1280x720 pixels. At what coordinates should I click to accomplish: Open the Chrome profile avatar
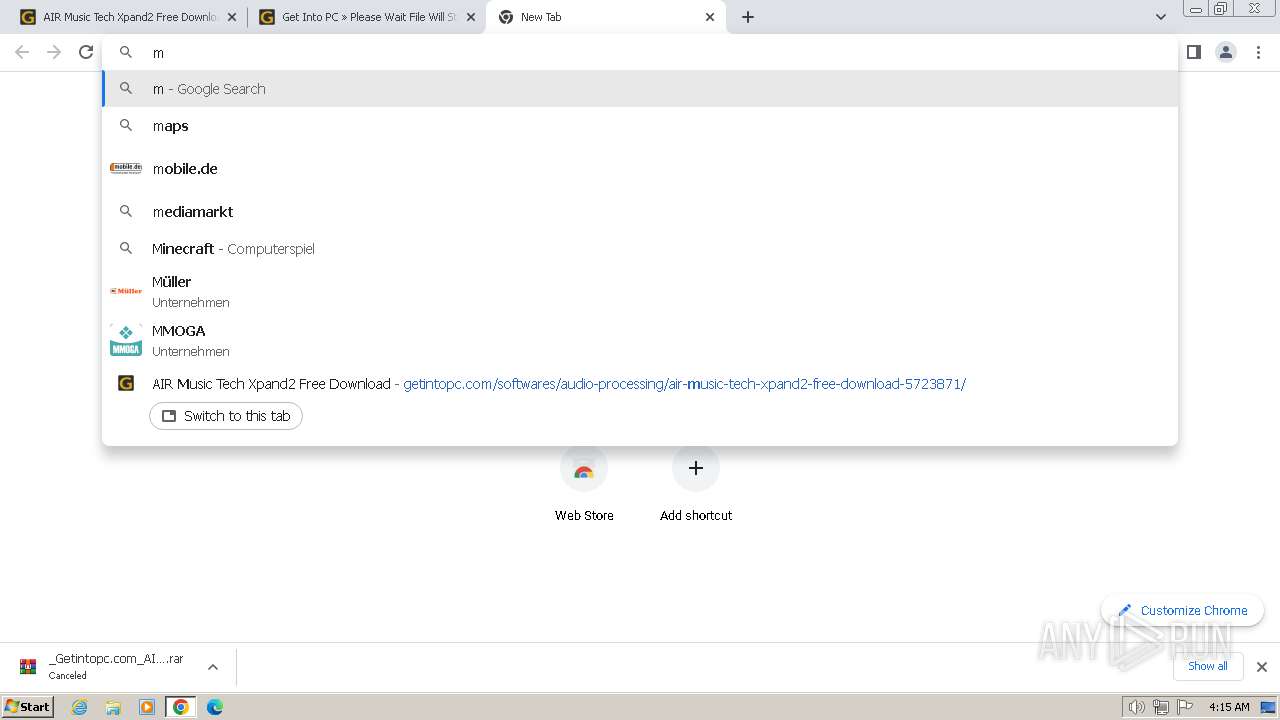[1226, 52]
